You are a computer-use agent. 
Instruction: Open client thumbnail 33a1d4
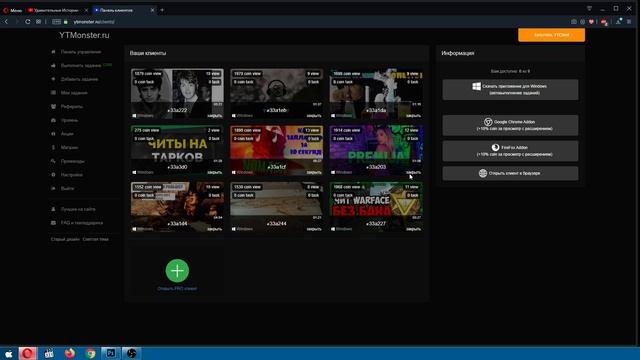177,207
